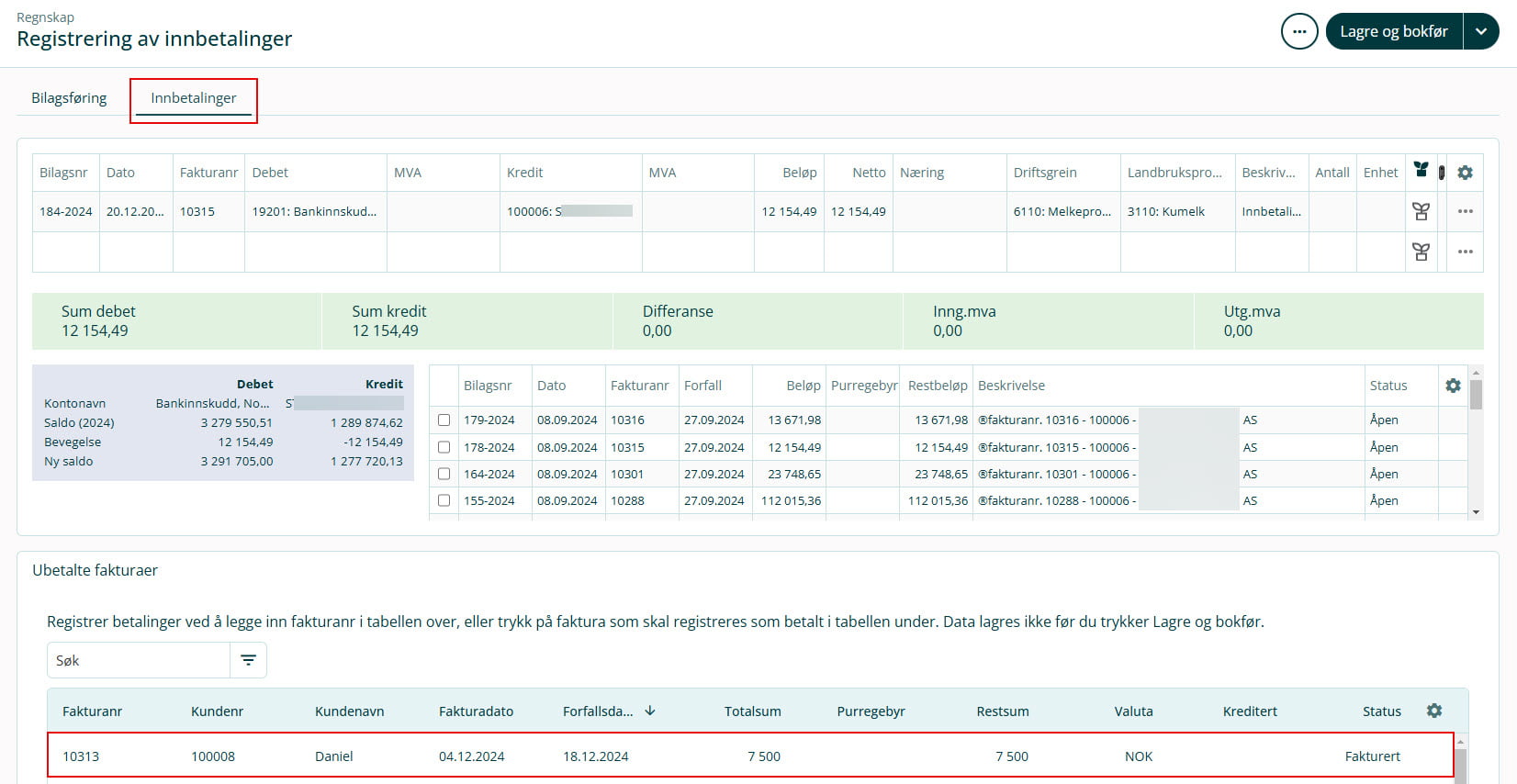
Task: Open column settings gear for the voucher table
Action: pyautogui.click(x=1465, y=173)
